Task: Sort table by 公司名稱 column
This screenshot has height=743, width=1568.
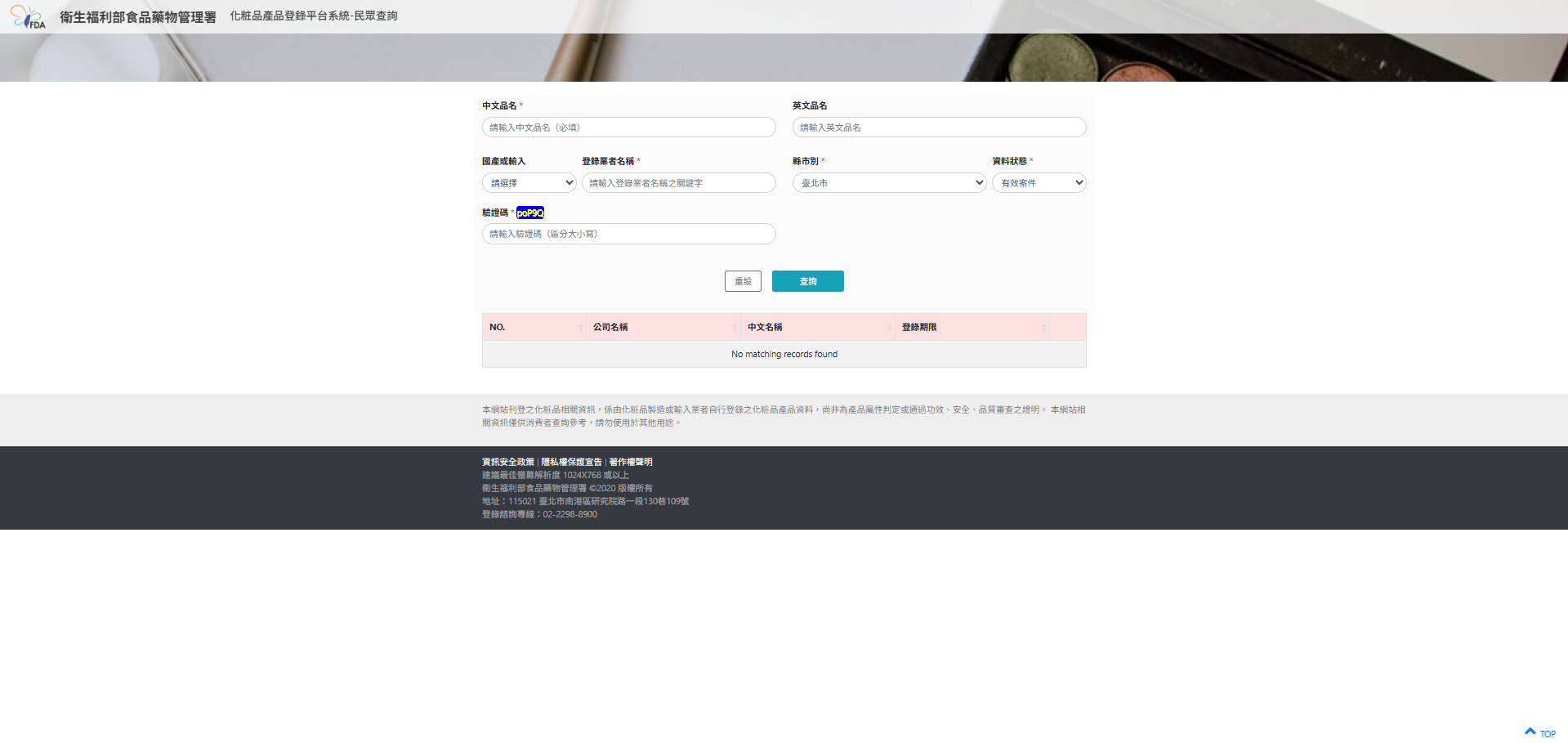Action: 663,327
